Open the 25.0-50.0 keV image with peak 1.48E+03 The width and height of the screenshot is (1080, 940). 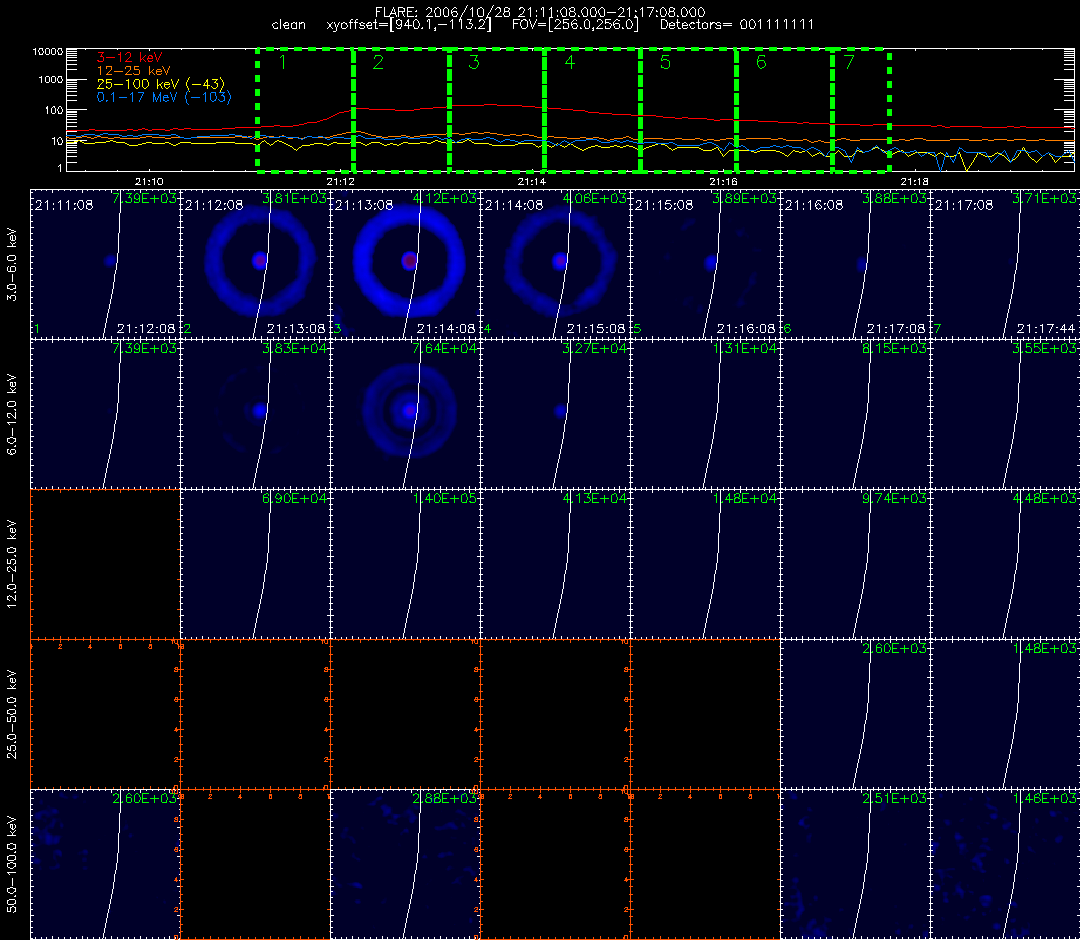point(1006,714)
